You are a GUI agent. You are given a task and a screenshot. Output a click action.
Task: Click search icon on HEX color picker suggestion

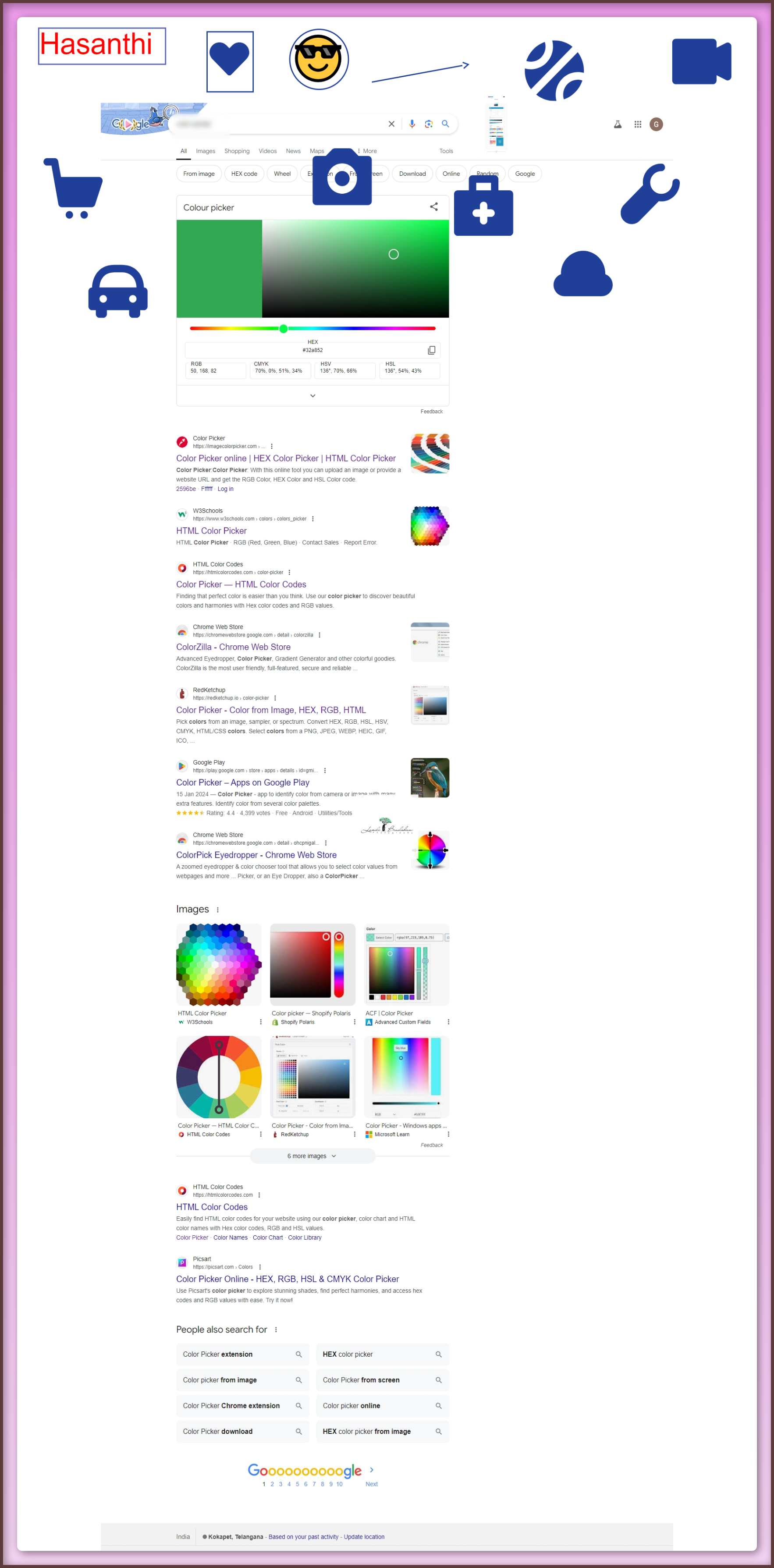(439, 1355)
